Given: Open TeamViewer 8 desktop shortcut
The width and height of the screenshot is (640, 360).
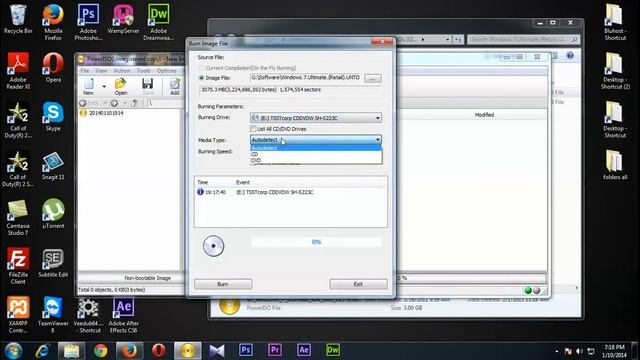Looking at the screenshot, I should [x=53, y=315].
